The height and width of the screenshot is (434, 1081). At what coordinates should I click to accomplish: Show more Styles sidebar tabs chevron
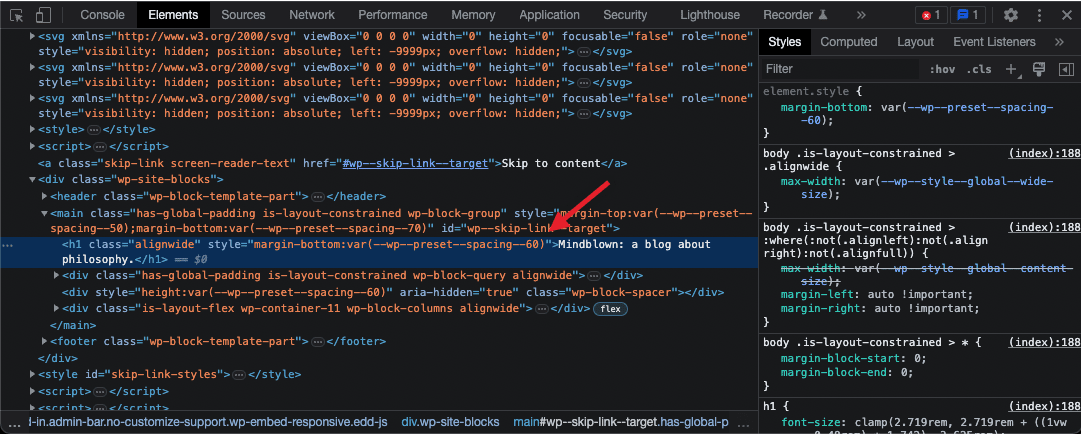[x=1060, y=42]
